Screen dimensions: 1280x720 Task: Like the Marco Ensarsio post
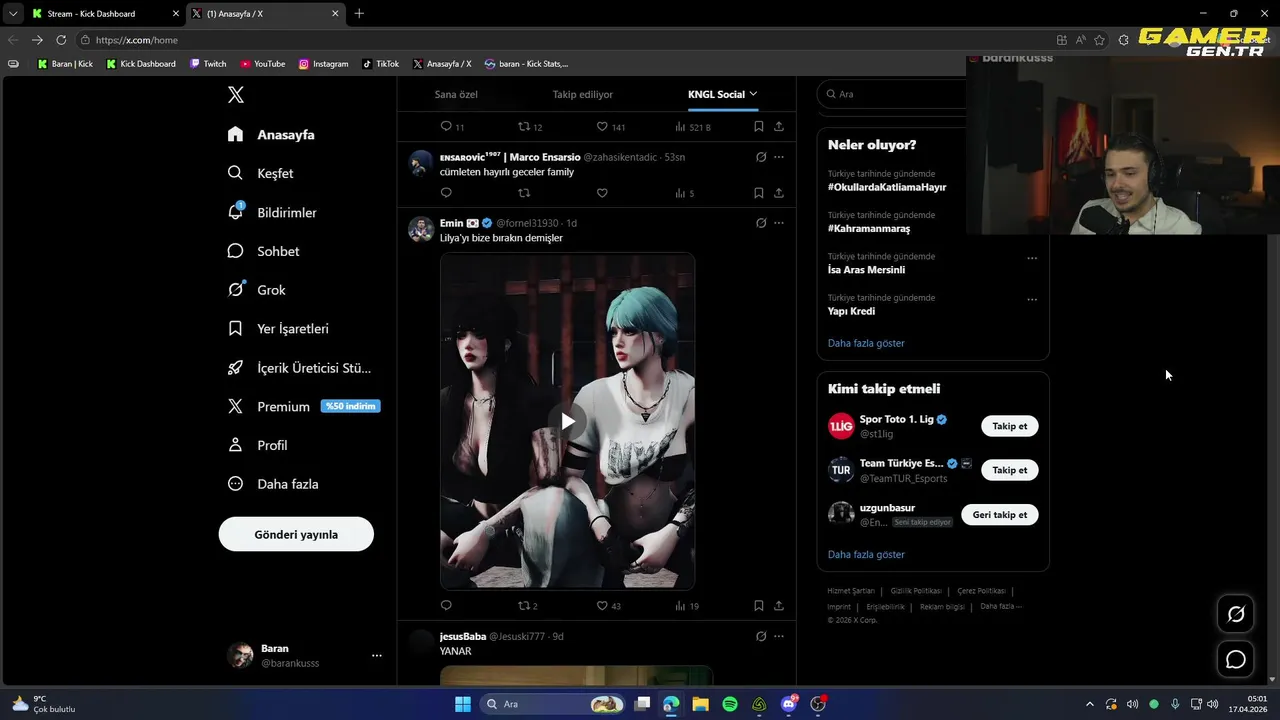602,193
